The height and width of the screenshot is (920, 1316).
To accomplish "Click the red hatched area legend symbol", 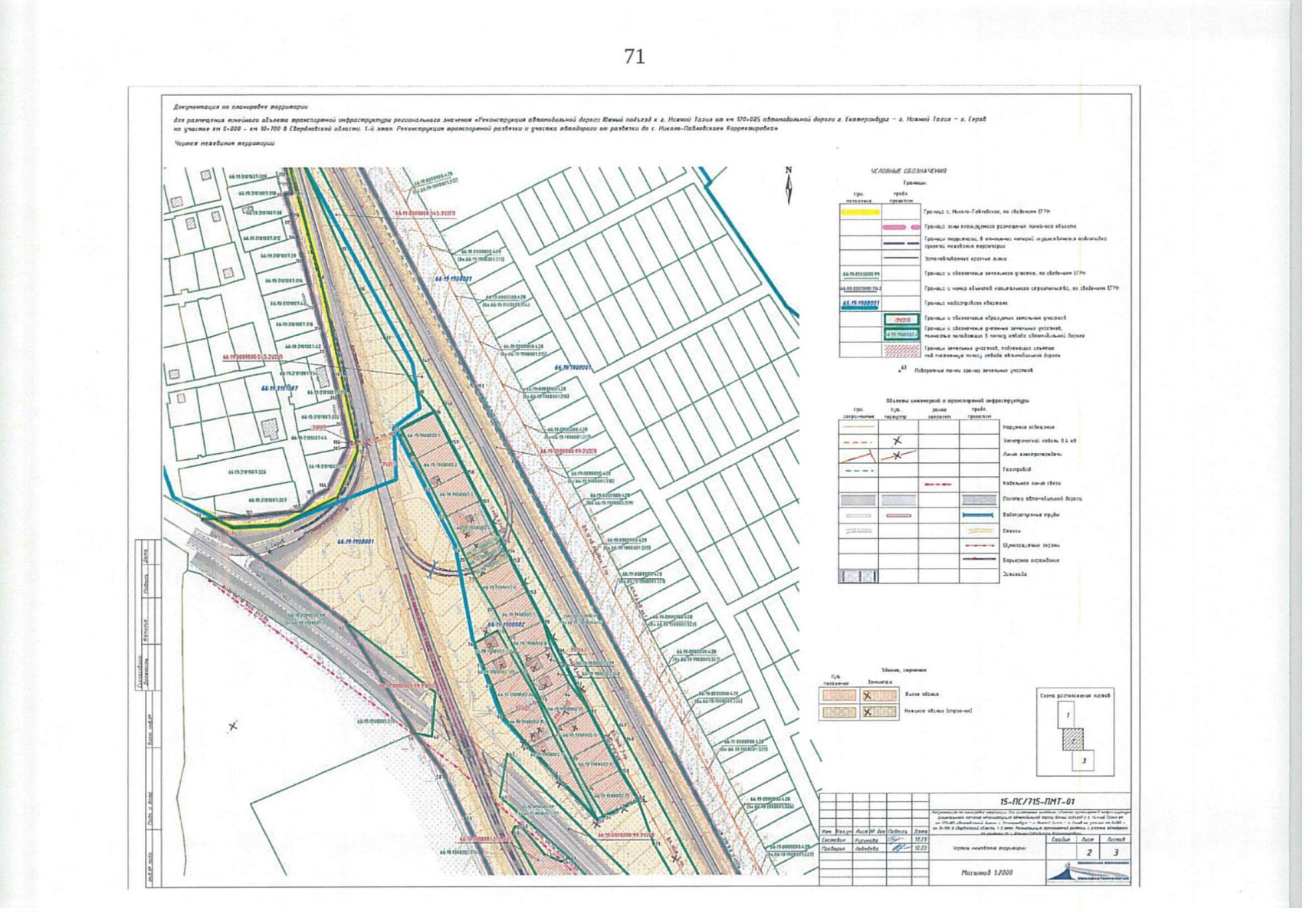I will [x=901, y=350].
